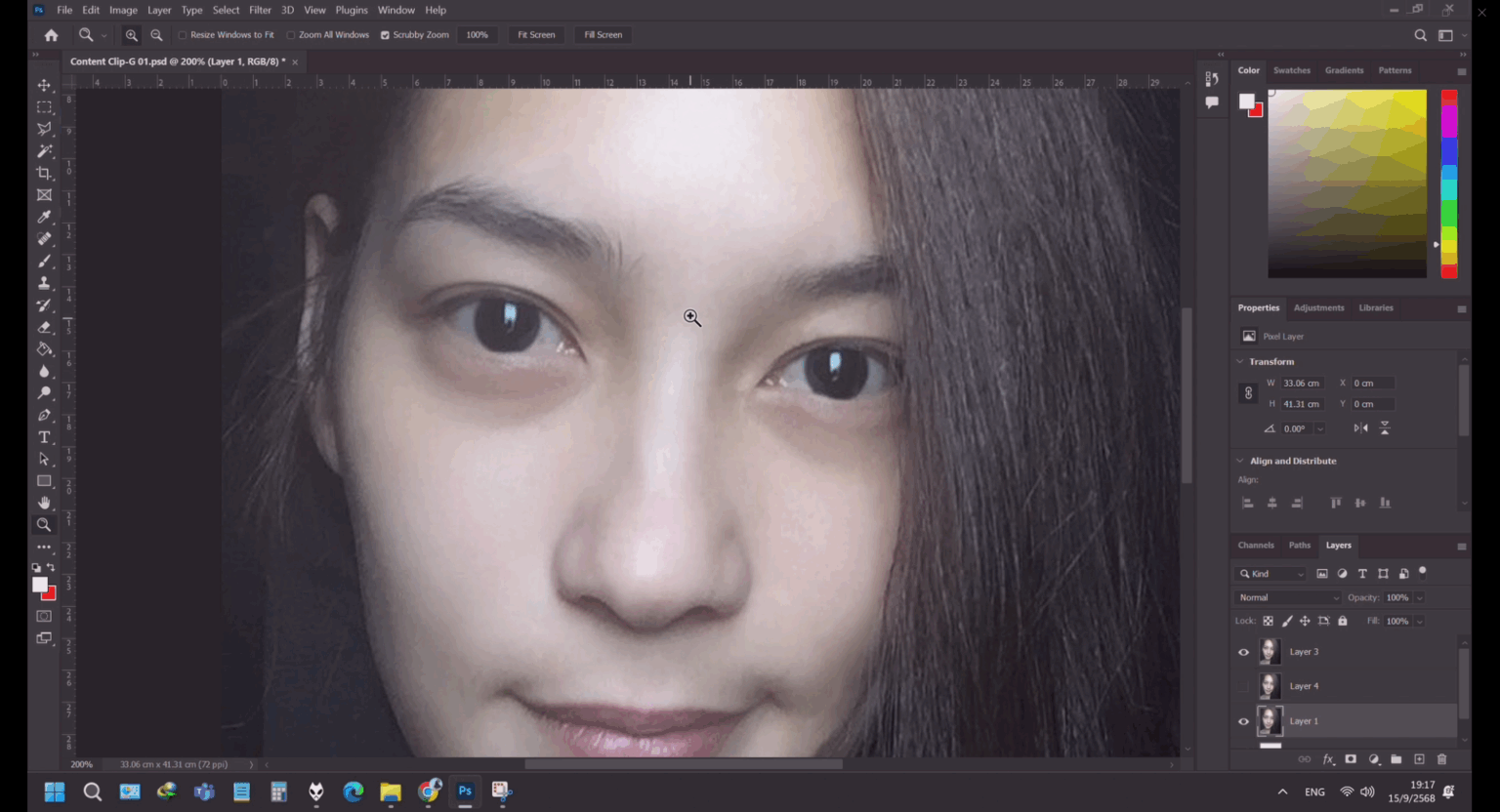Open the Filter menu
The image size is (1500, 812).
click(x=260, y=10)
